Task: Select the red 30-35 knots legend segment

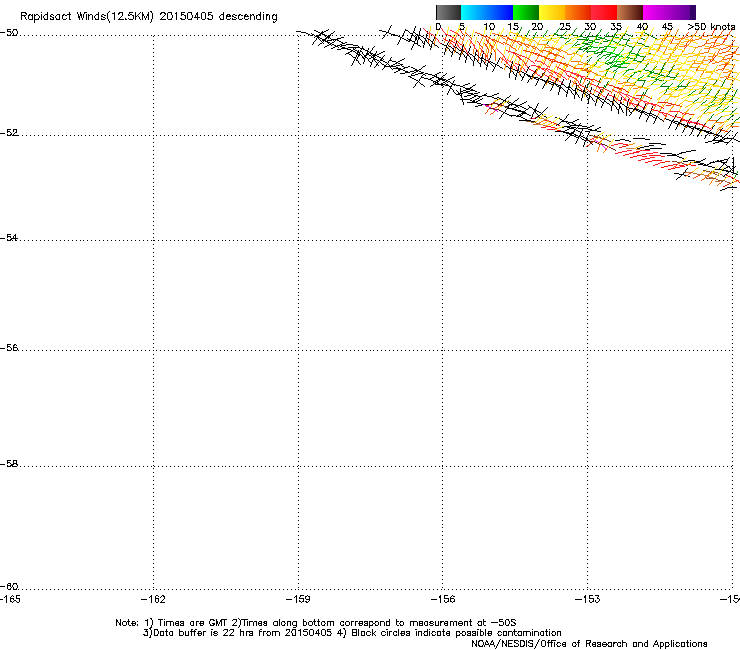Action: [x=604, y=12]
